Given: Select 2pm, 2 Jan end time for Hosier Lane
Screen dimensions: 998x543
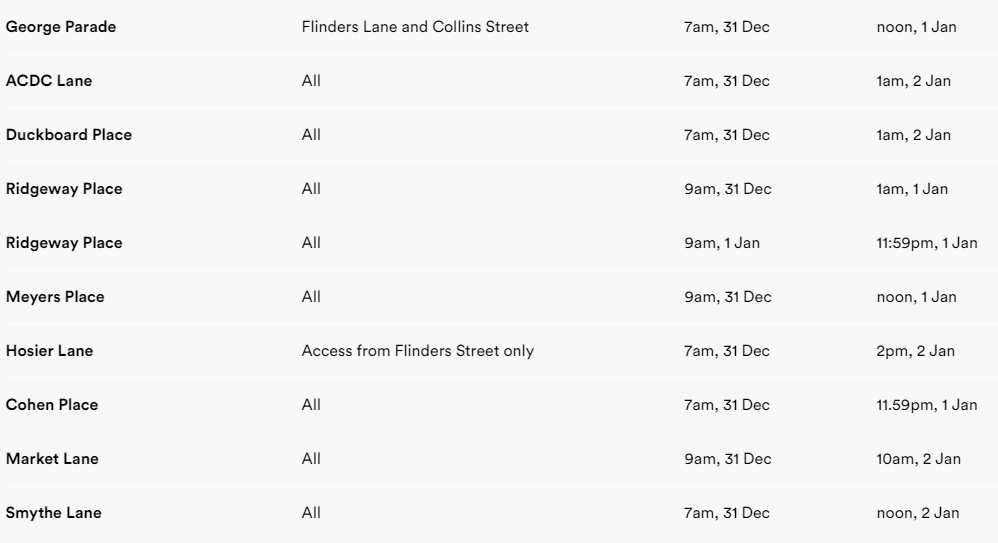Looking at the screenshot, I should [915, 351].
